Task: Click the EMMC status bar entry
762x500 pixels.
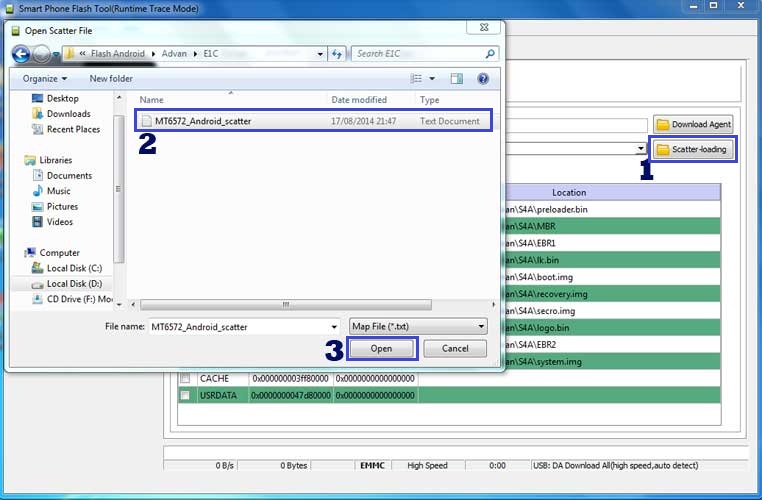Action: [x=372, y=466]
